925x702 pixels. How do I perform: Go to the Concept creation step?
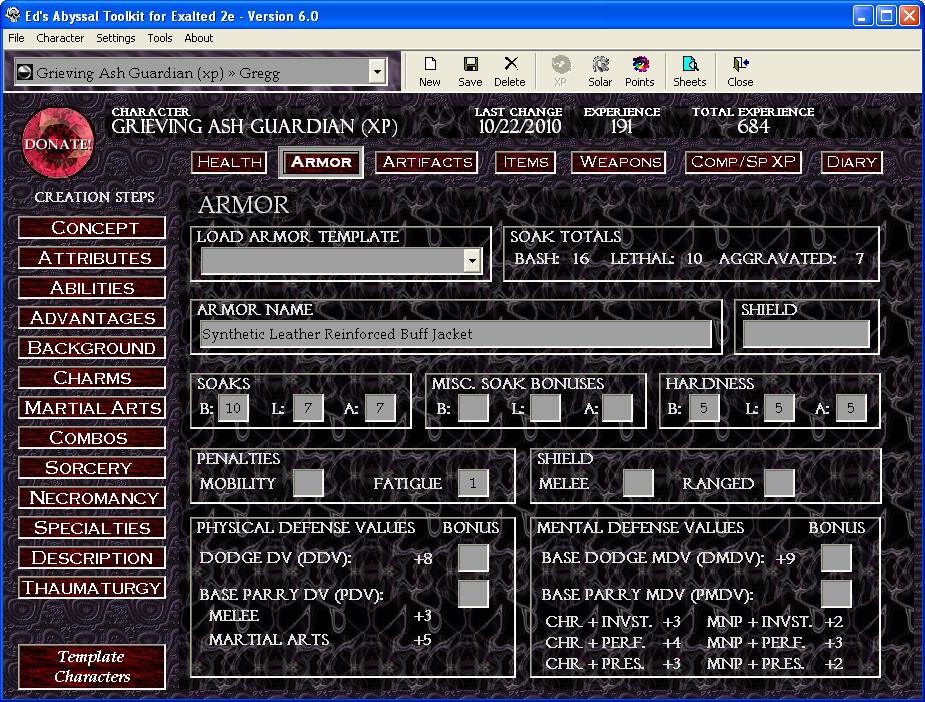click(x=92, y=228)
